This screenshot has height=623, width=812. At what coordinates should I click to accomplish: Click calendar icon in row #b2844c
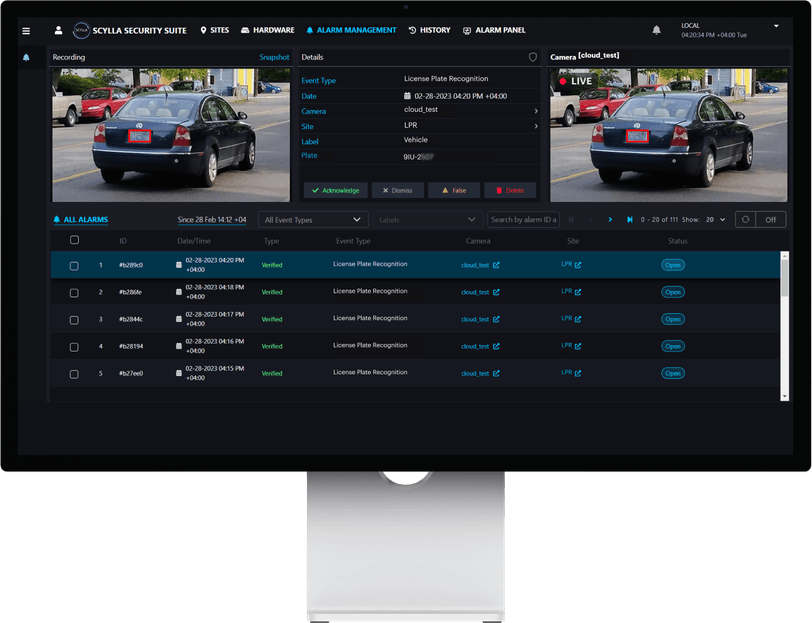click(179, 319)
